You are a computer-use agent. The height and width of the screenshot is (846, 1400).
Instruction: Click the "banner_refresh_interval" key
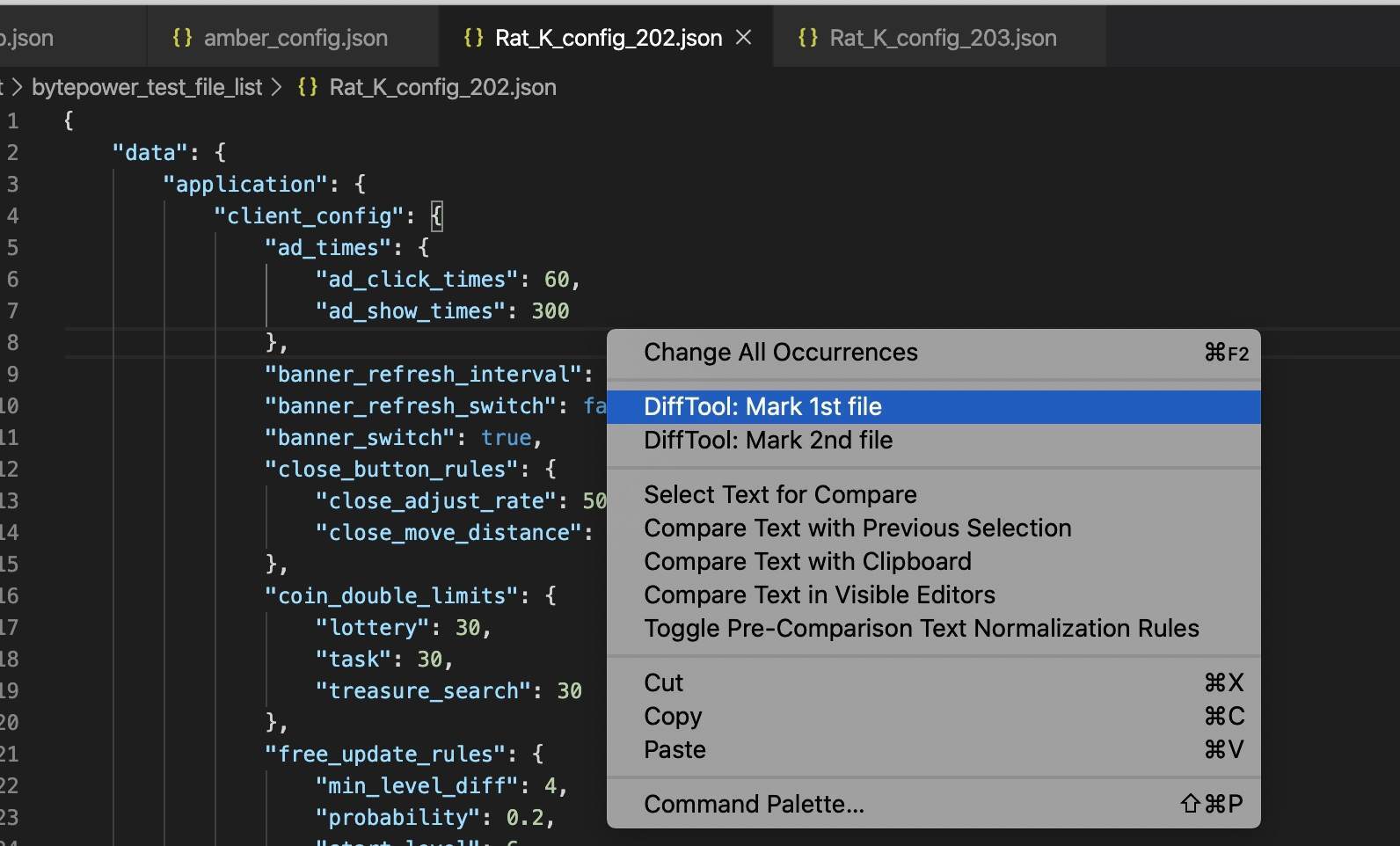[424, 374]
